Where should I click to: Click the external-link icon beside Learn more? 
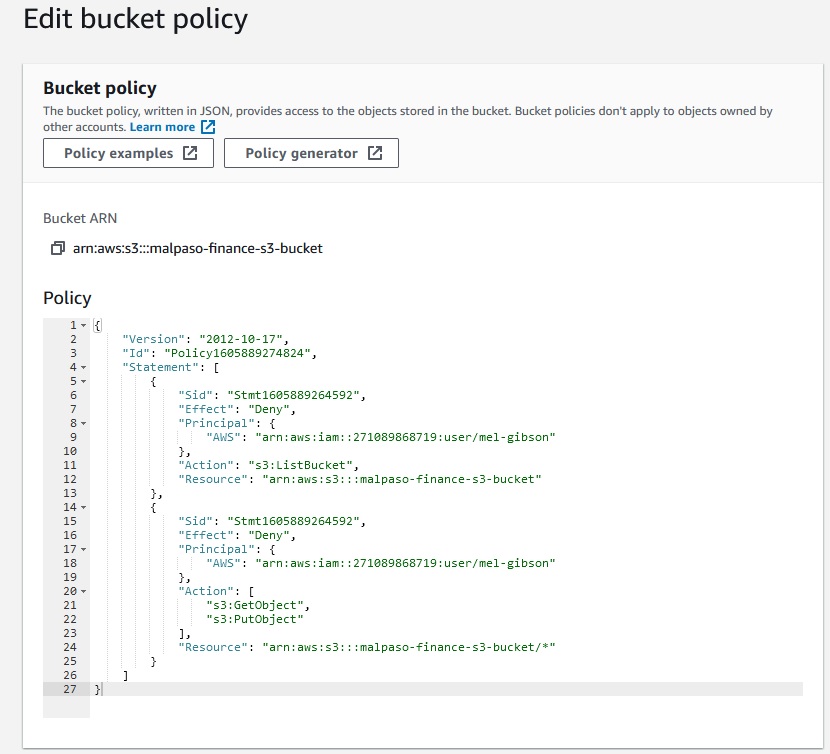[x=208, y=127]
